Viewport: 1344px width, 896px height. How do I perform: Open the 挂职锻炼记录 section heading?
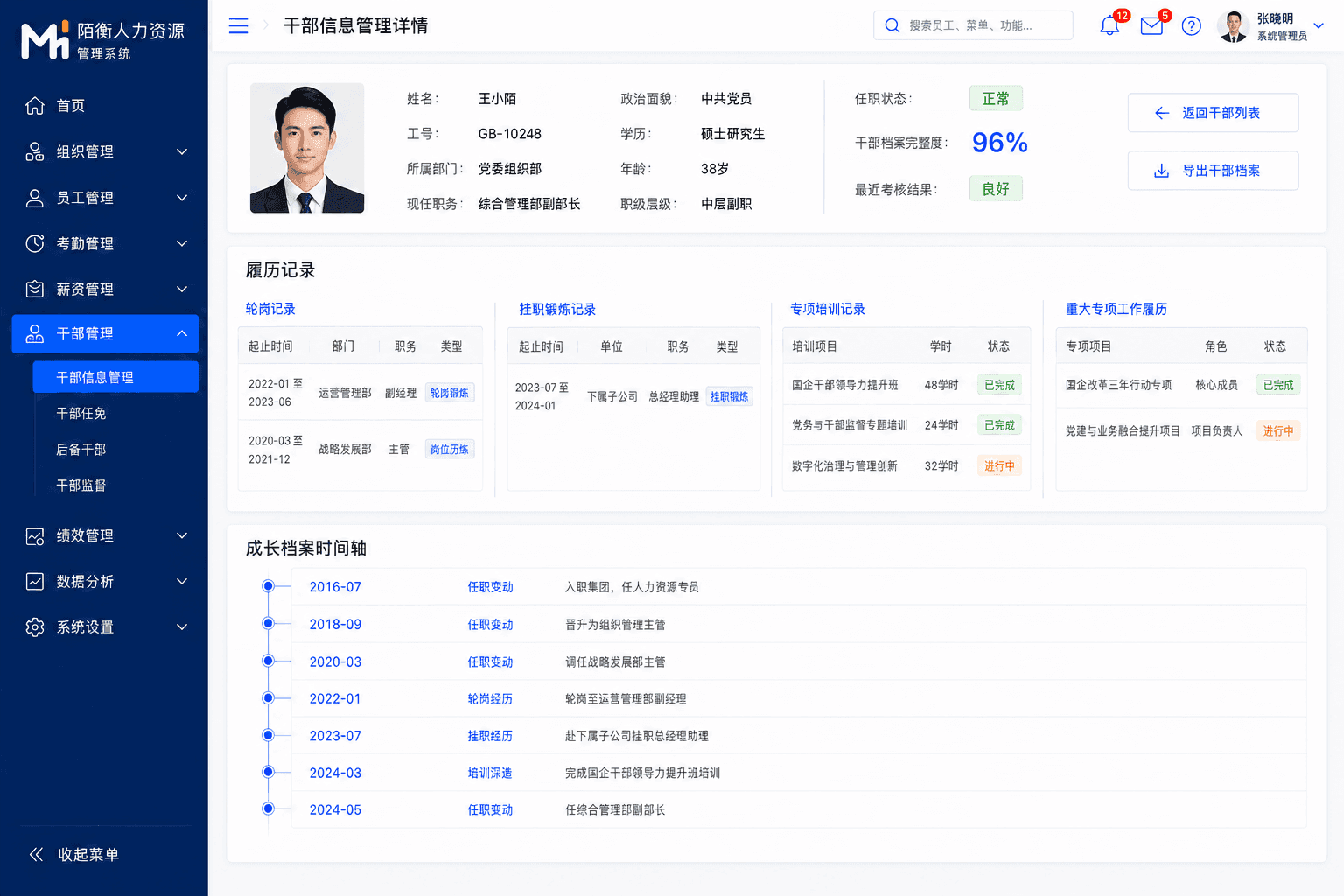pyautogui.click(x=557, y=309)
